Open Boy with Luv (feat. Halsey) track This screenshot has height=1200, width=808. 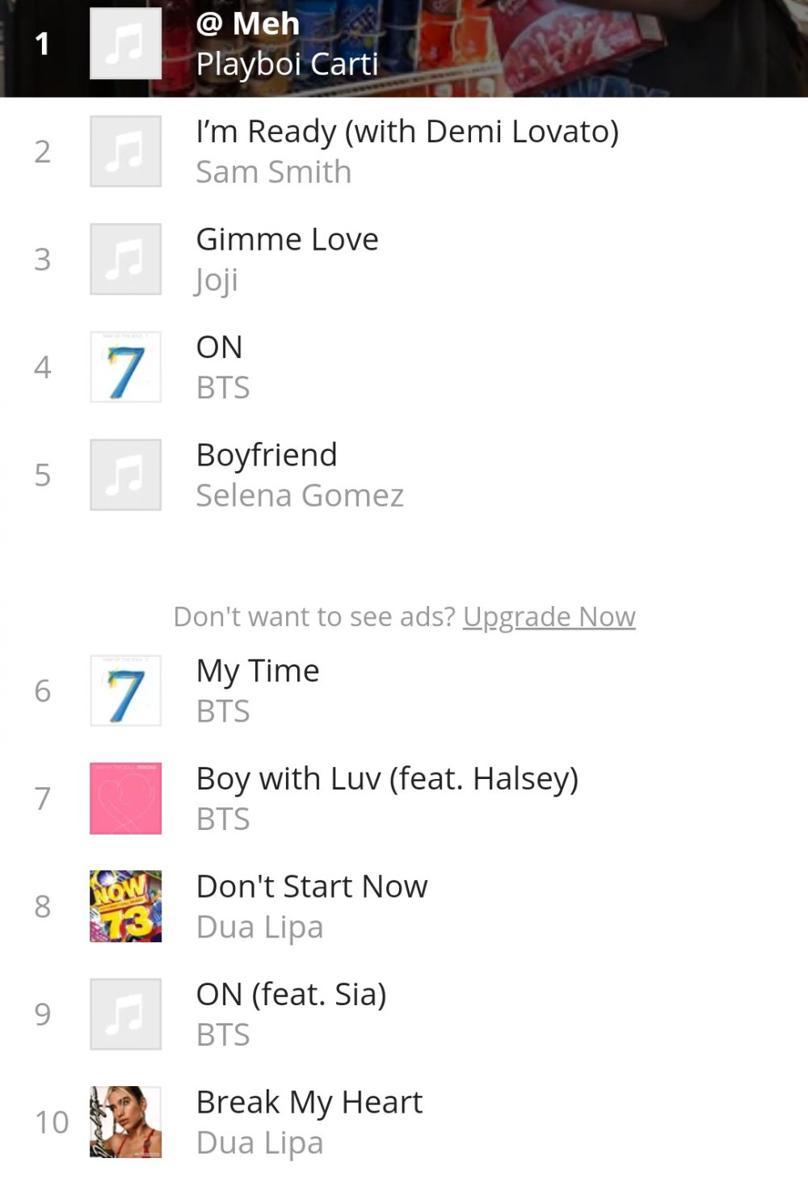tap(387, 780)
